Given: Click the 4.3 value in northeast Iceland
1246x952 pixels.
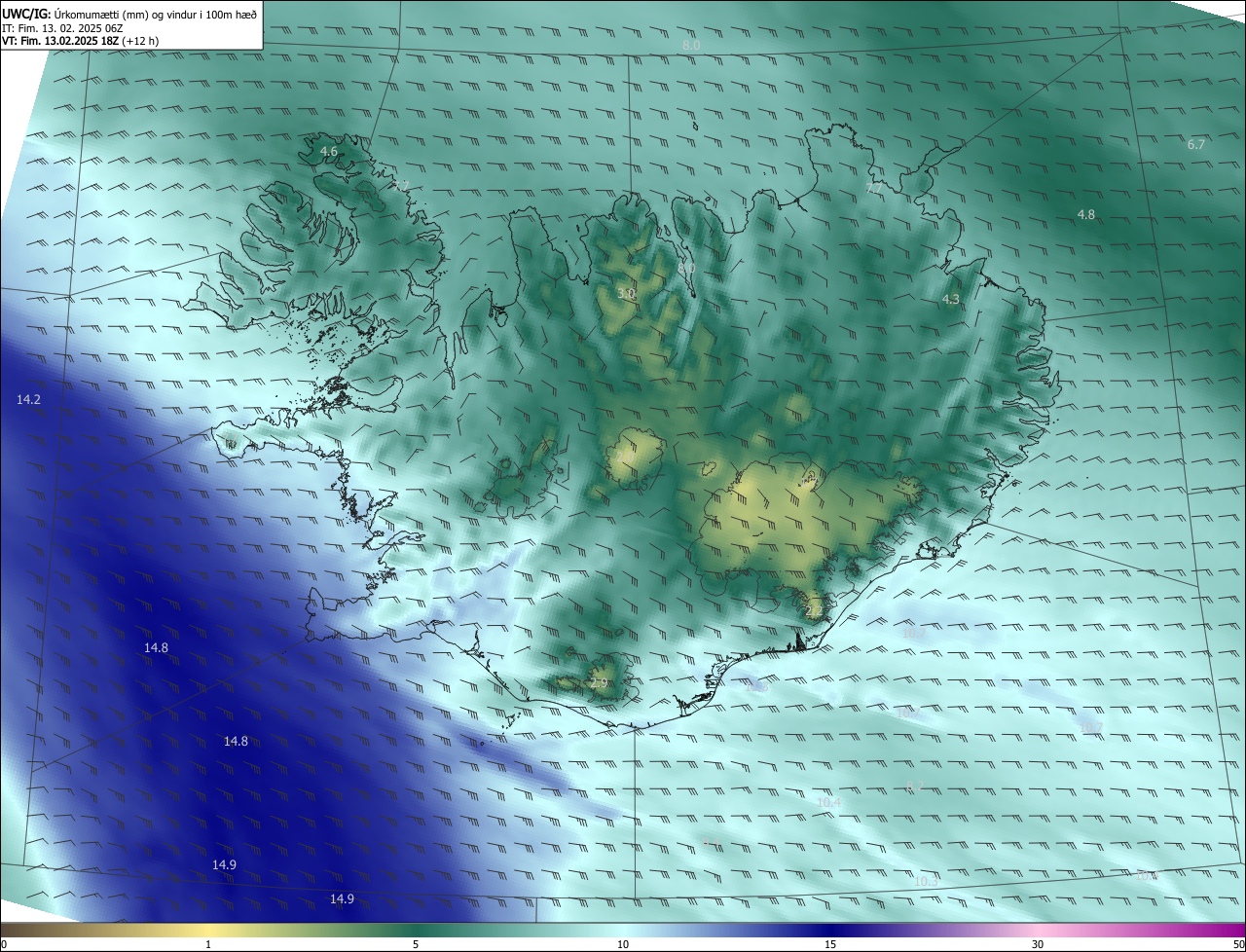Looking at the screenshot, I should (x=952, y=300).
